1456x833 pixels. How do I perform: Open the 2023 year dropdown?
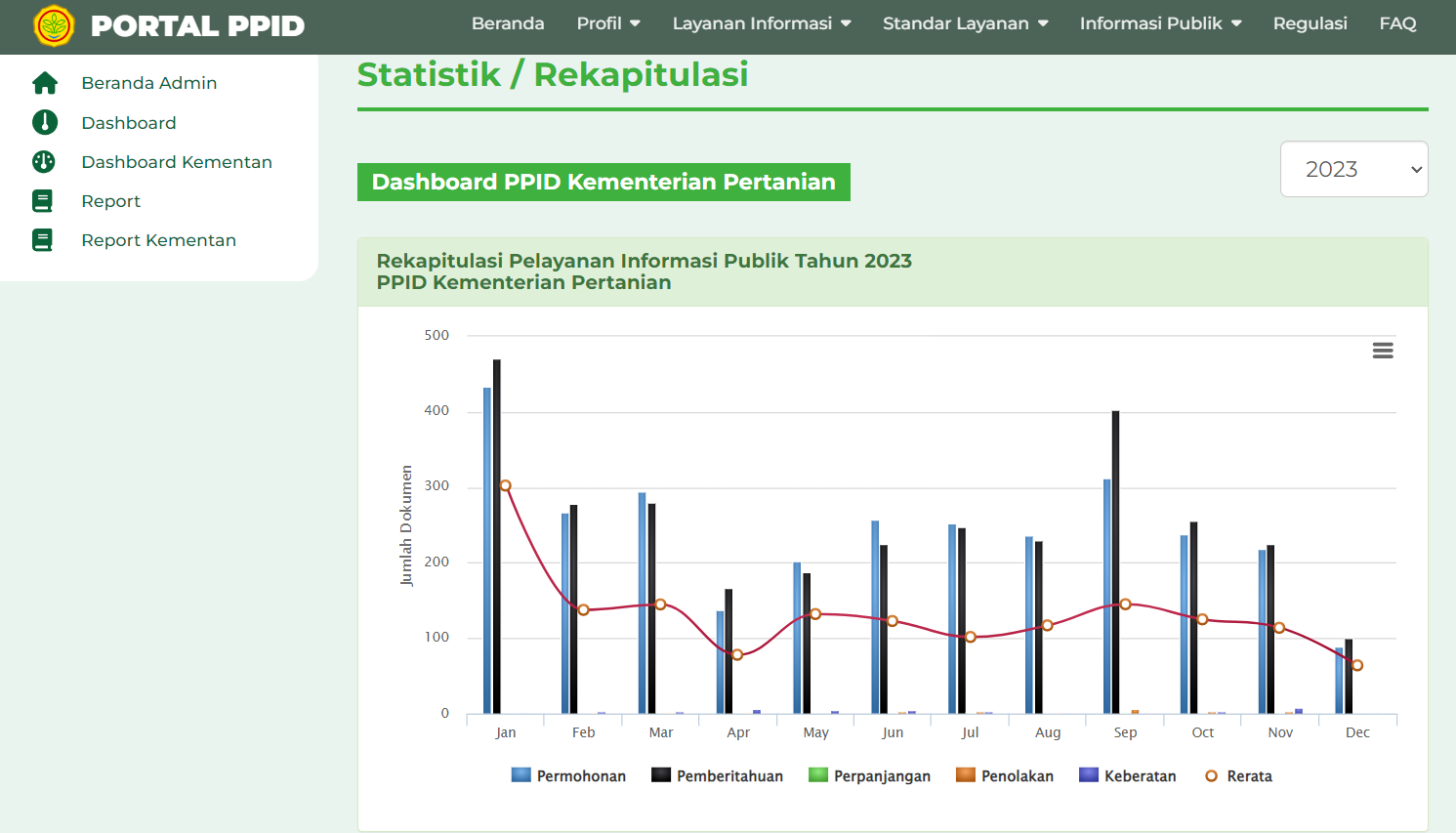click(1354, 169)
